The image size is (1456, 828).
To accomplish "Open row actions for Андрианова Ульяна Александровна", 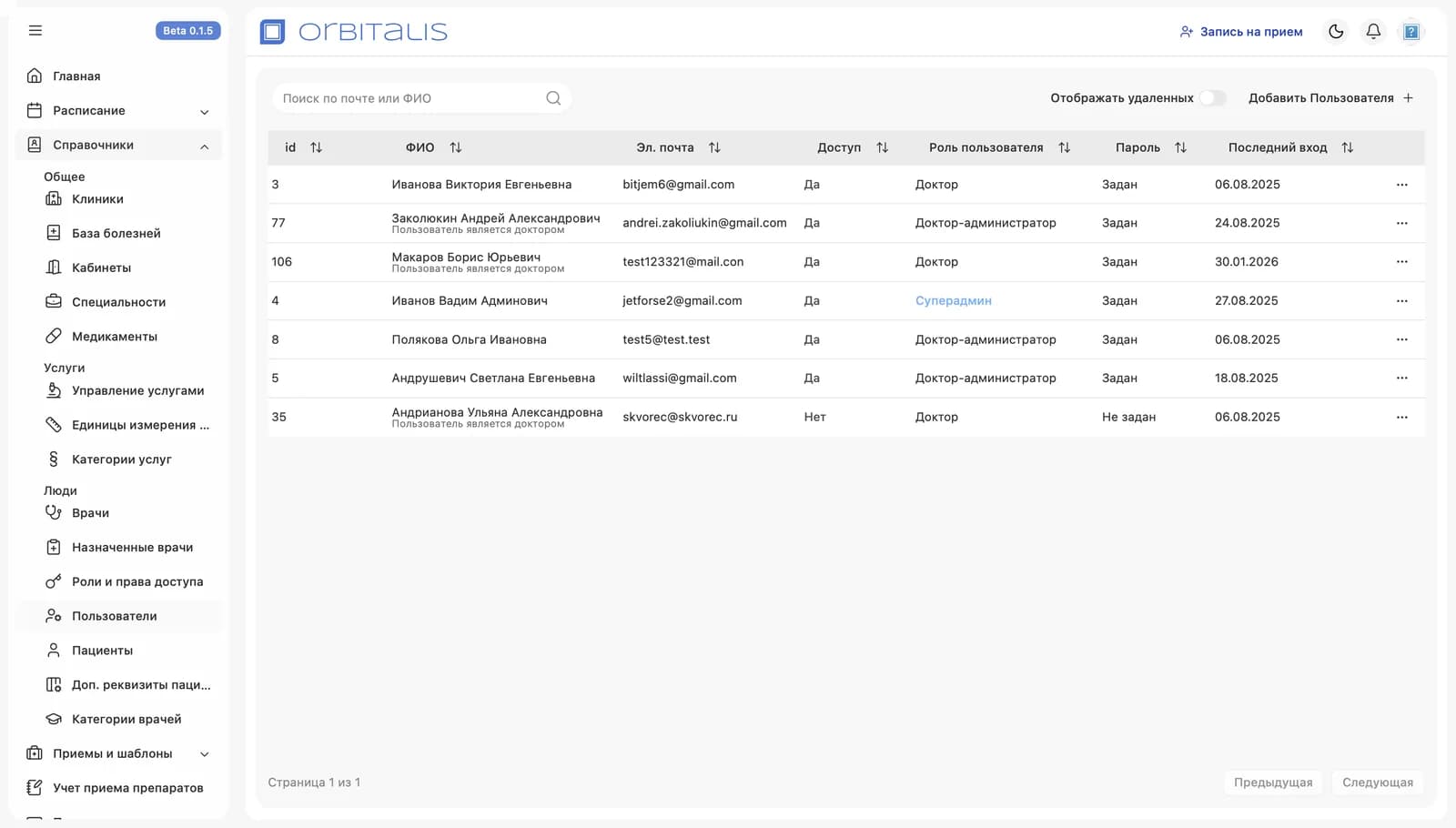I will tap(1402, 417).
